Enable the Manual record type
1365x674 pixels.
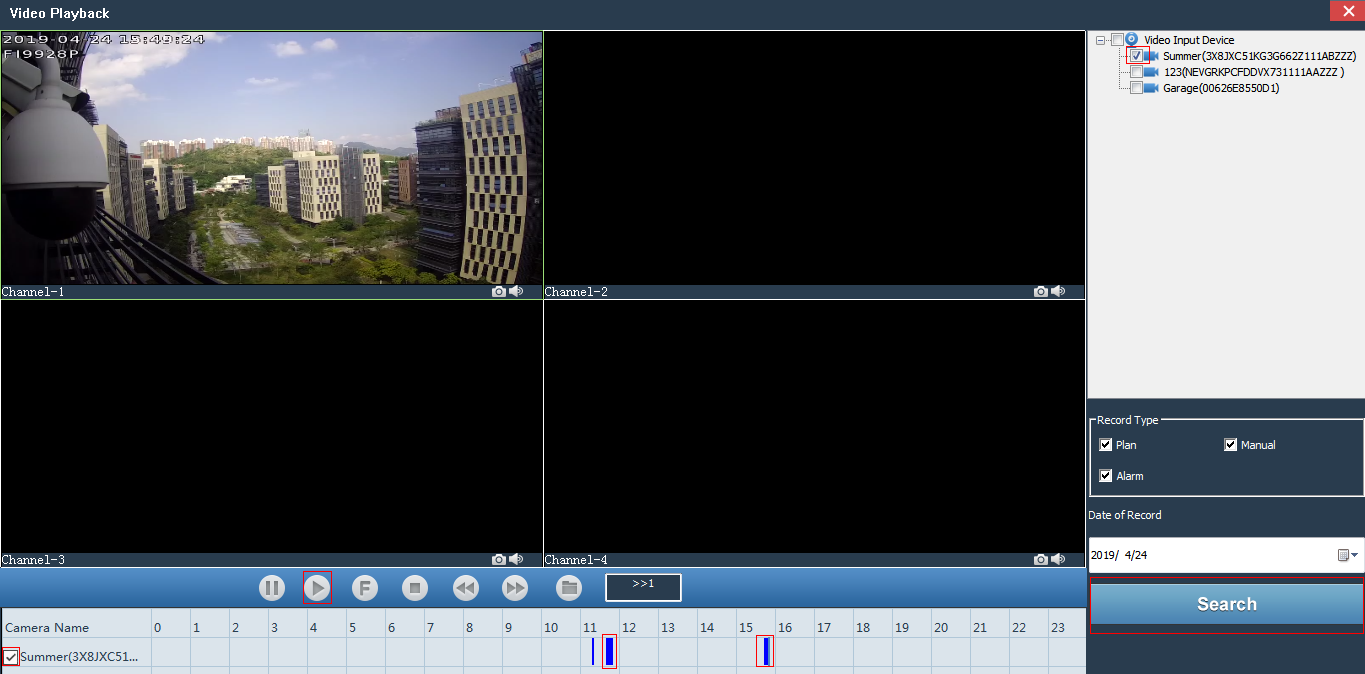point(1230,444)
